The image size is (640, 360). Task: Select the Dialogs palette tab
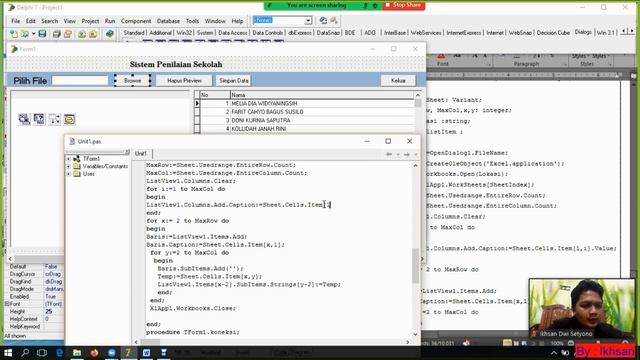point(583,32)
